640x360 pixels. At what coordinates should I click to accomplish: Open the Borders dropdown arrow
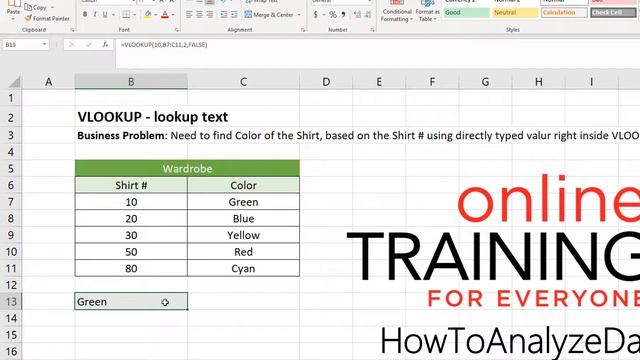click(134, 15)
